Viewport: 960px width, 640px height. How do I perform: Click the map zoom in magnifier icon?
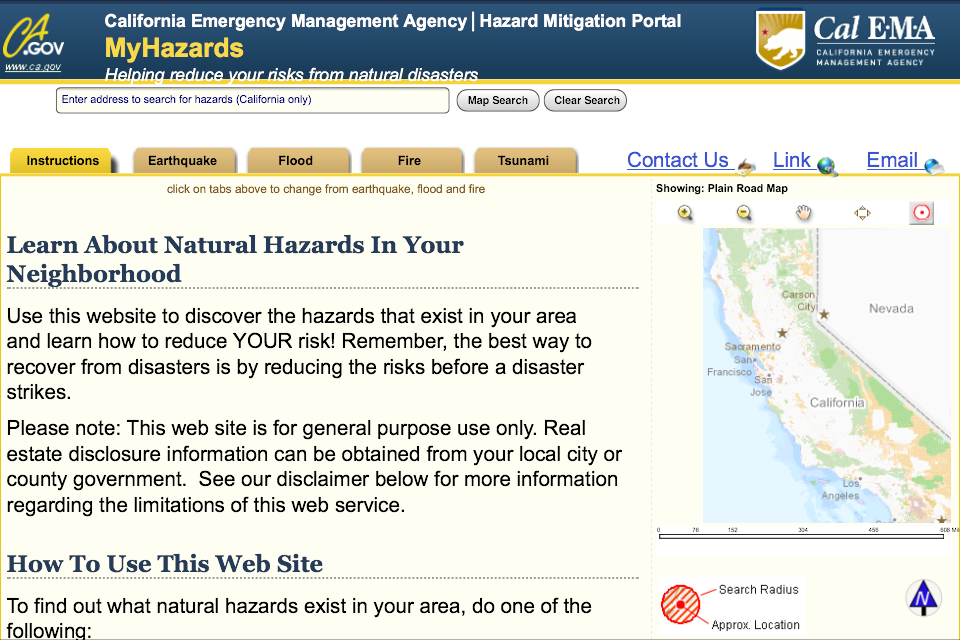point(685,213)
